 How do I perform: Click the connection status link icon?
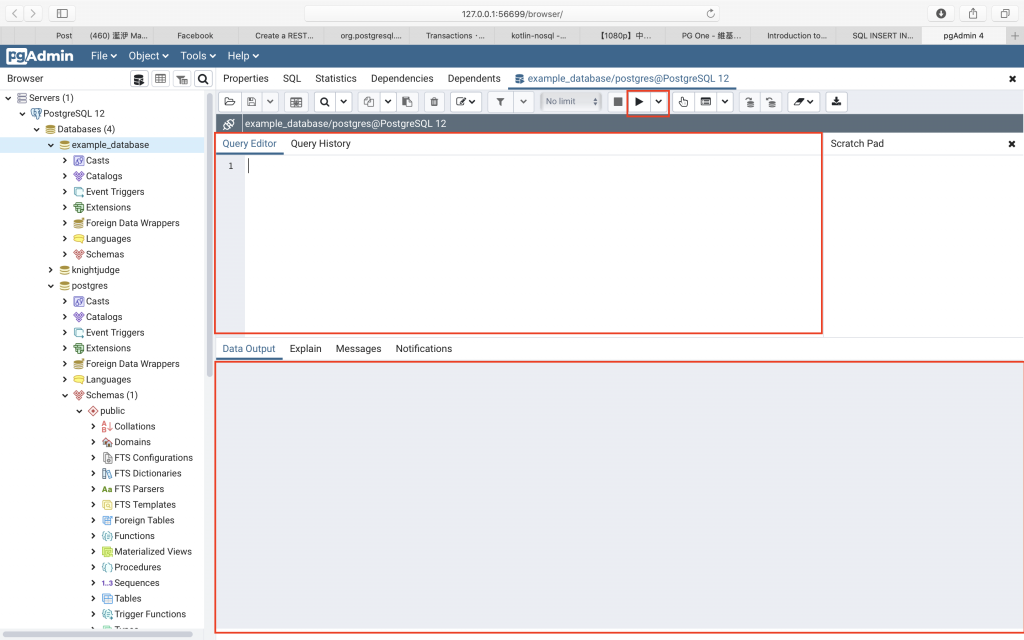[229, 123]
